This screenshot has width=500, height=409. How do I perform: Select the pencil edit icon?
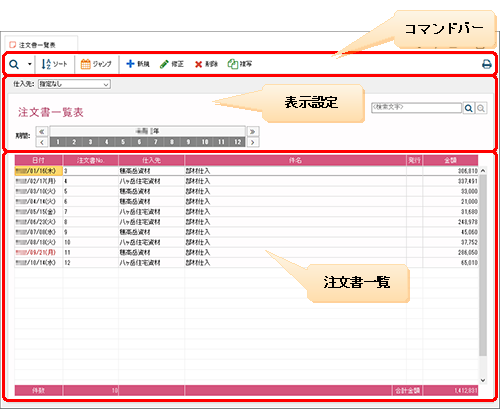point(164,64)
